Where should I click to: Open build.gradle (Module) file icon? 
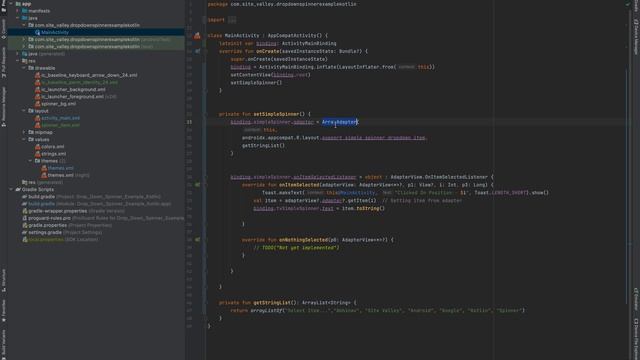(24, 204)
